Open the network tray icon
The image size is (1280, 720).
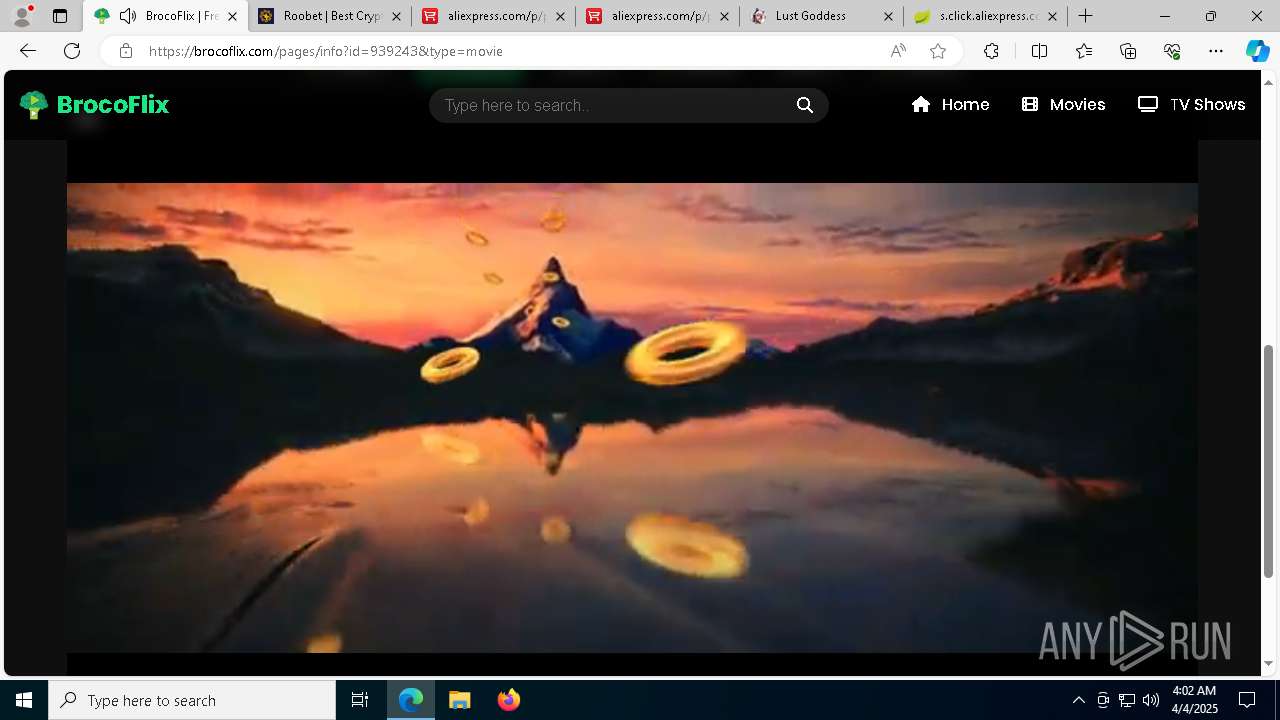click(1127, 700)
